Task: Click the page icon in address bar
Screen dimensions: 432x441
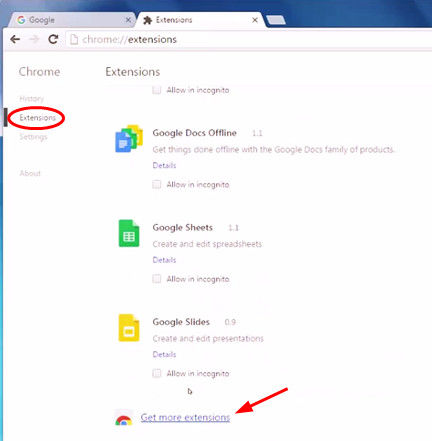Action: (74, 40)
